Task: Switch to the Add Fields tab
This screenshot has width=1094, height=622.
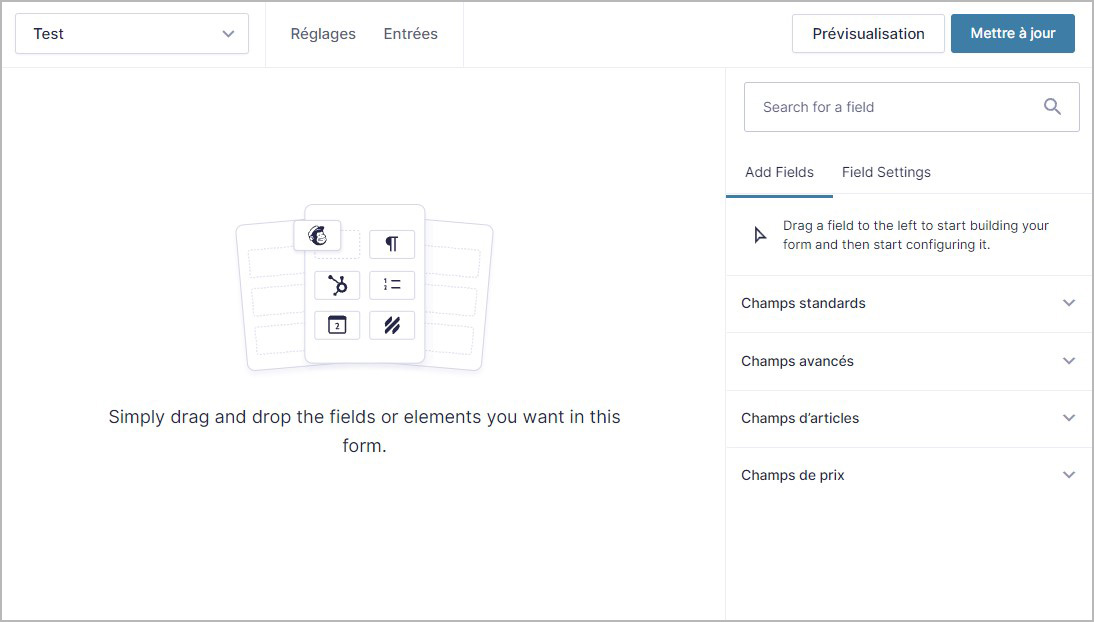Action: coord(779,172)
